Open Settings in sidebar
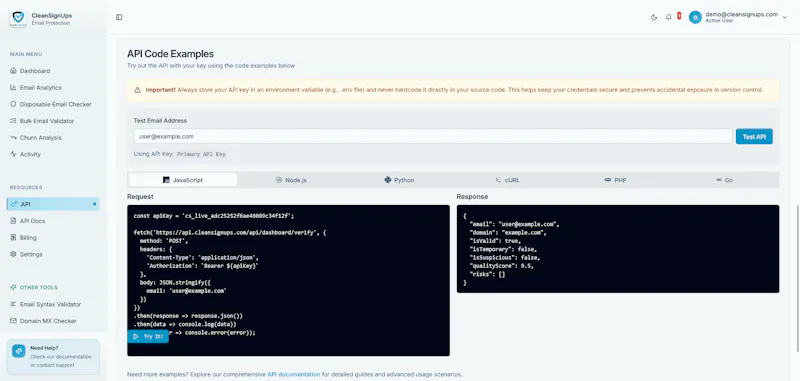800x381 pixels. pyautogui.click(x=53, y=254)
